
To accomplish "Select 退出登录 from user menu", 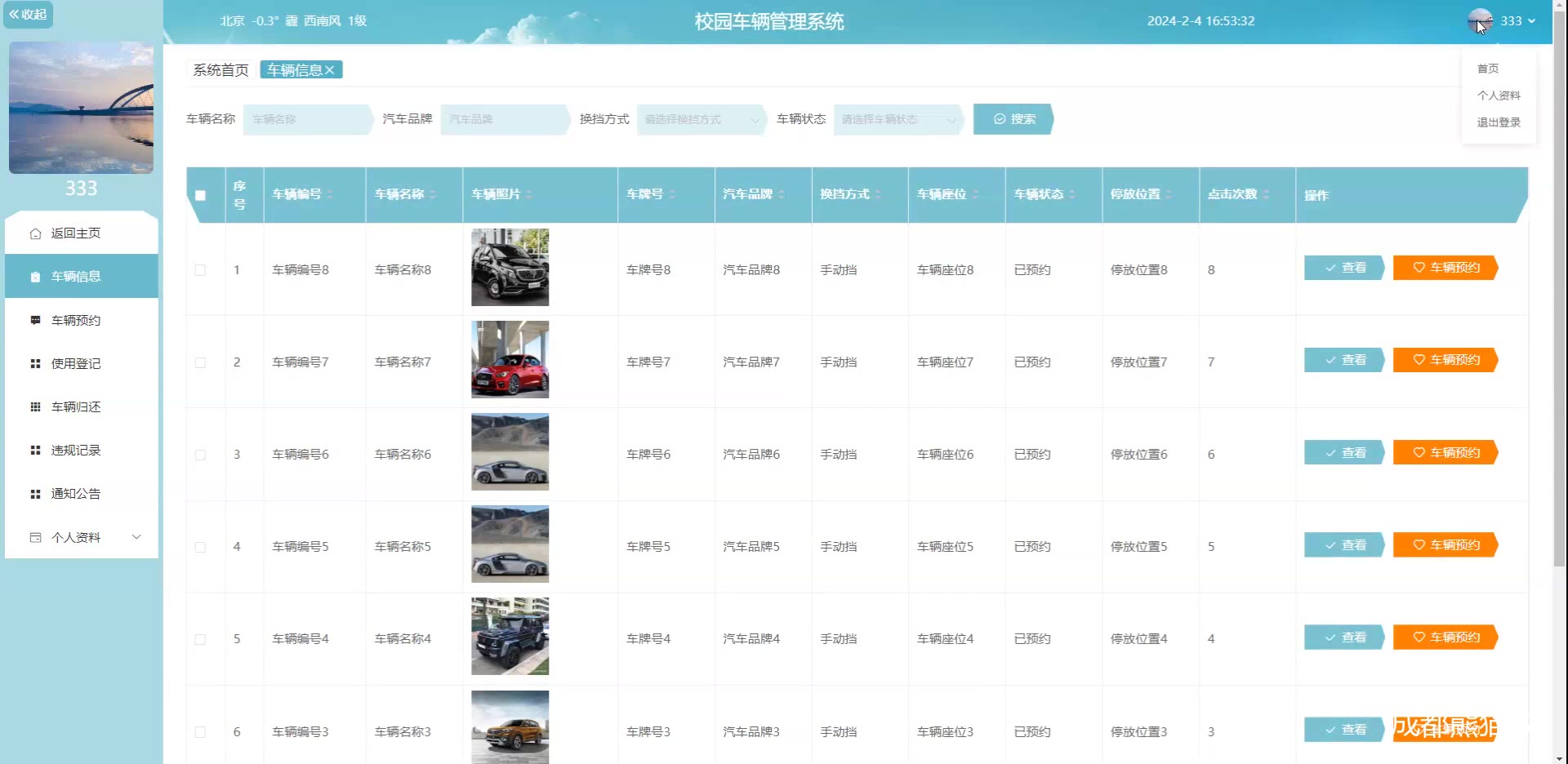I will point(1498,122).
